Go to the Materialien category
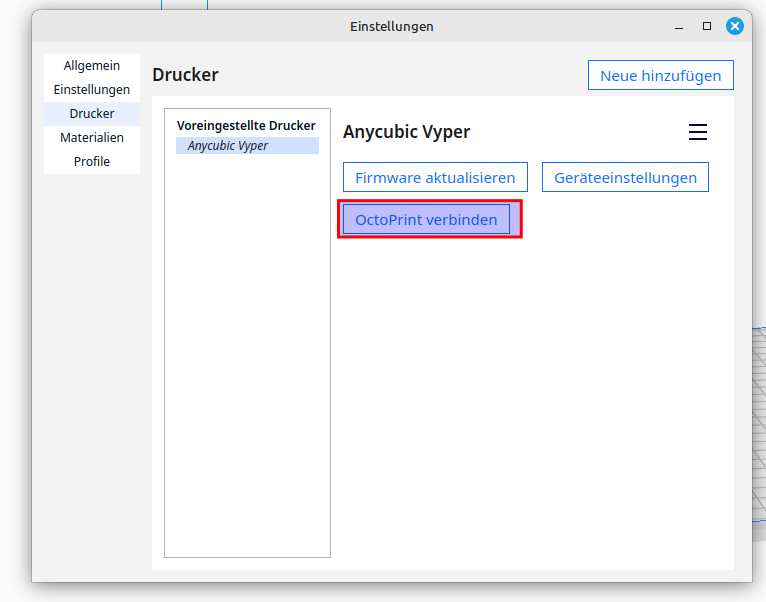The height and width of the screenshot is (602, 766). click(x=92, y=138)
